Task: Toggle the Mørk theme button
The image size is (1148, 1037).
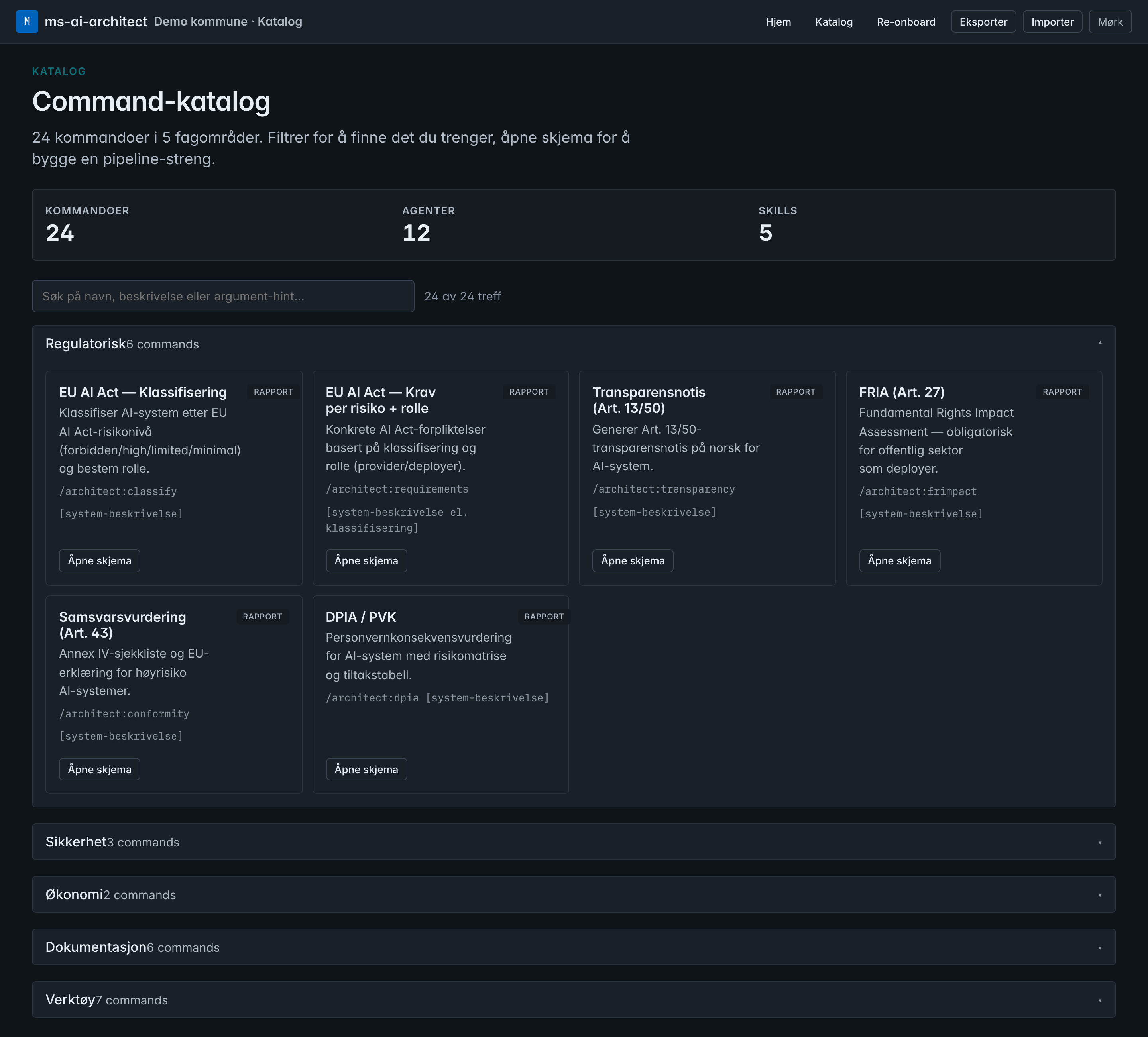Action: coord(1110,22)
